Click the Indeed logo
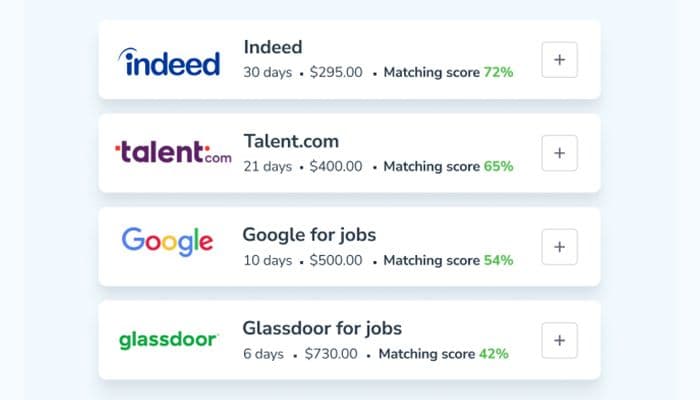Viewport: 700px width, 400px height. click(169, 61)
